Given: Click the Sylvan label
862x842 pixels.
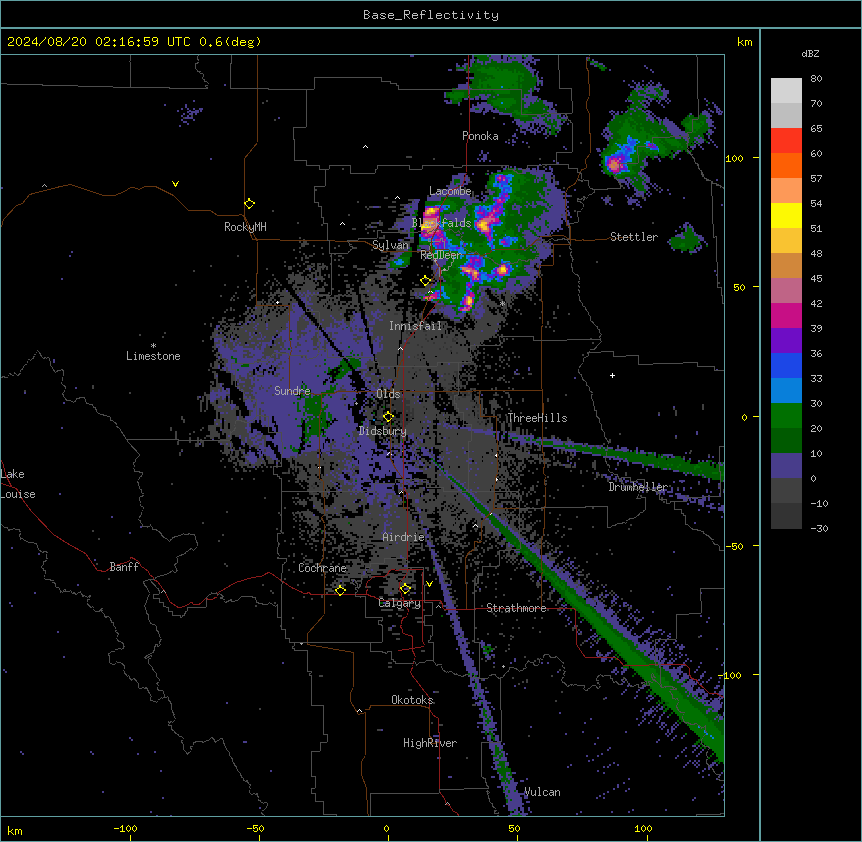Looking at the screenshot, I should [390, 245].
